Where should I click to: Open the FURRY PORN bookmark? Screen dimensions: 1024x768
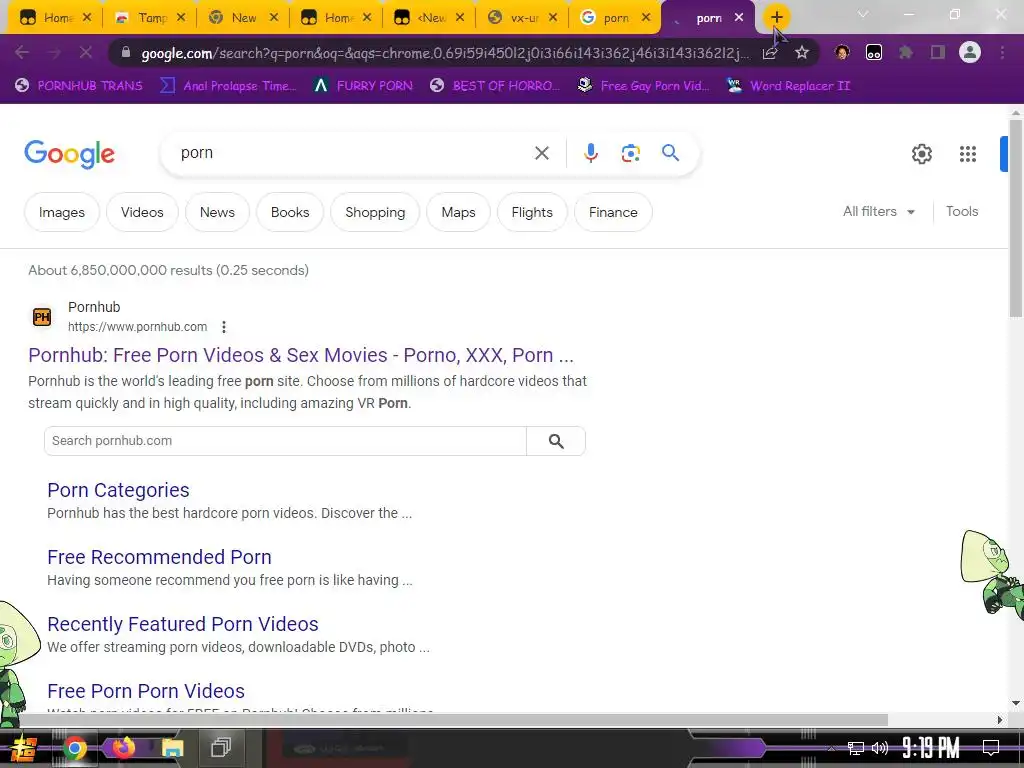coord(363,86)
